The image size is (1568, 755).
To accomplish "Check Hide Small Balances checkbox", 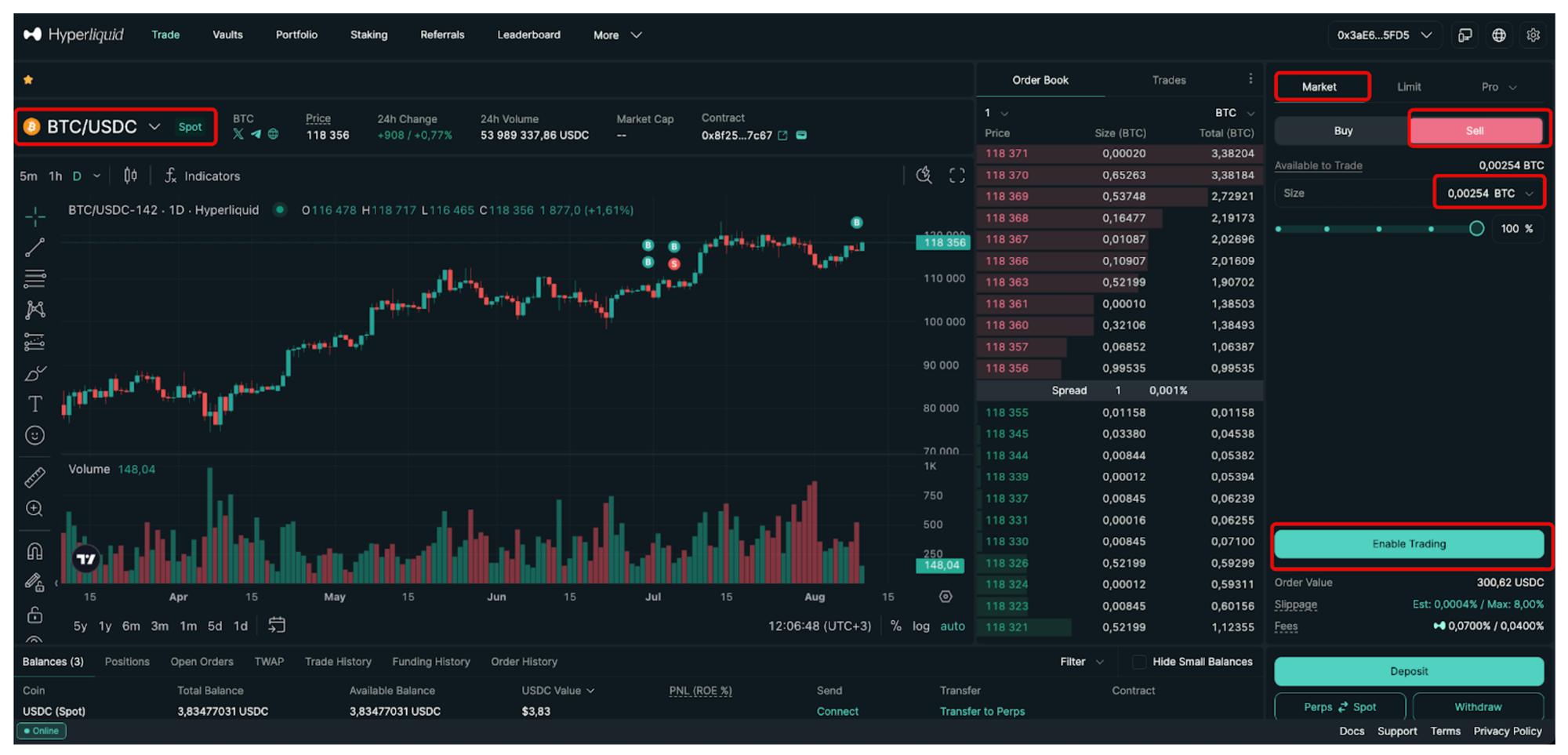I will pyautogui.click(x=1139, y=662).
